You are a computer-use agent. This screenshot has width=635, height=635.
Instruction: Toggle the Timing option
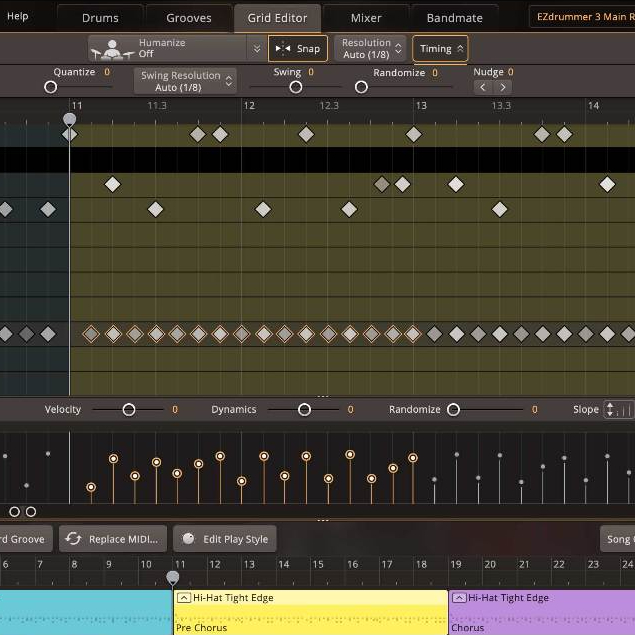pyautogui.click(x=440, y=49)
